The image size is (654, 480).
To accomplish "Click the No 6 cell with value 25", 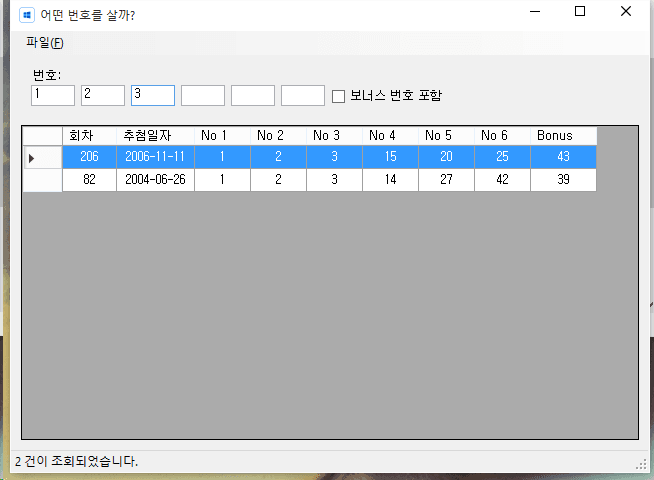I will click(502, 157).
